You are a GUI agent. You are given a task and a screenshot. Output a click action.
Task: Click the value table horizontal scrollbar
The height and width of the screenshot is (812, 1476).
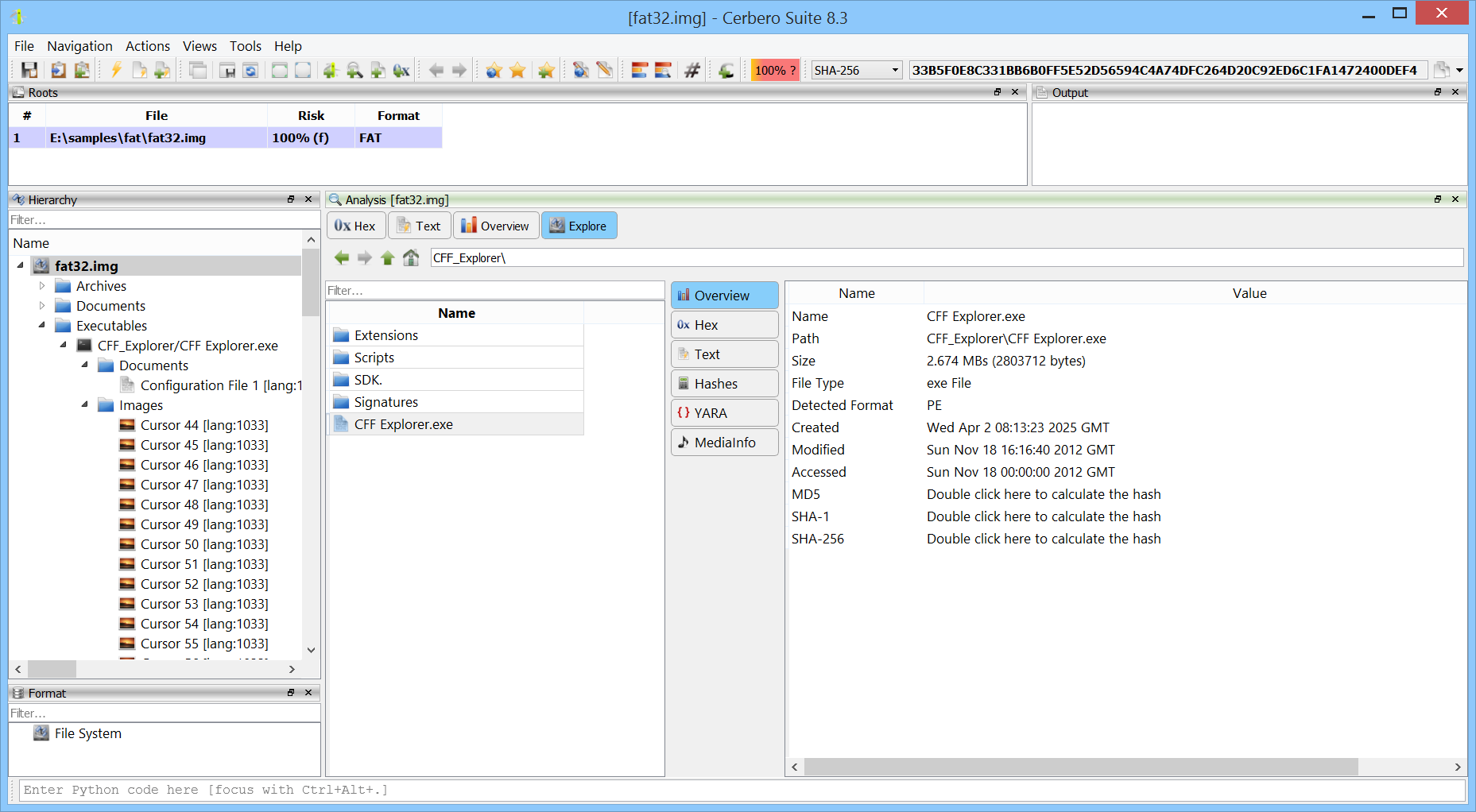(x=1081, y=767)
